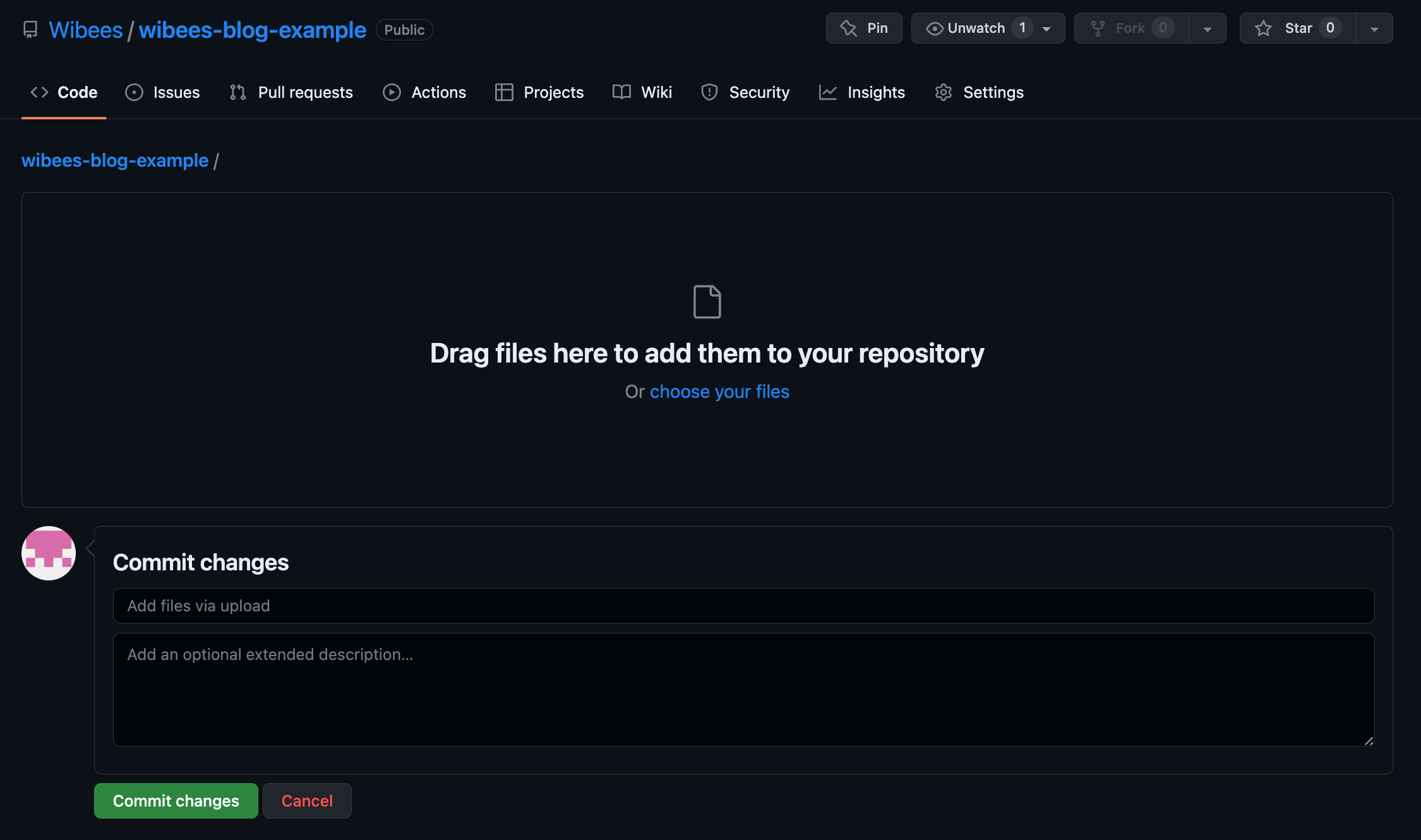This screenshot has height=840, width=1421.
Task: Open the Pull requests tab
Action: (291, 92)
